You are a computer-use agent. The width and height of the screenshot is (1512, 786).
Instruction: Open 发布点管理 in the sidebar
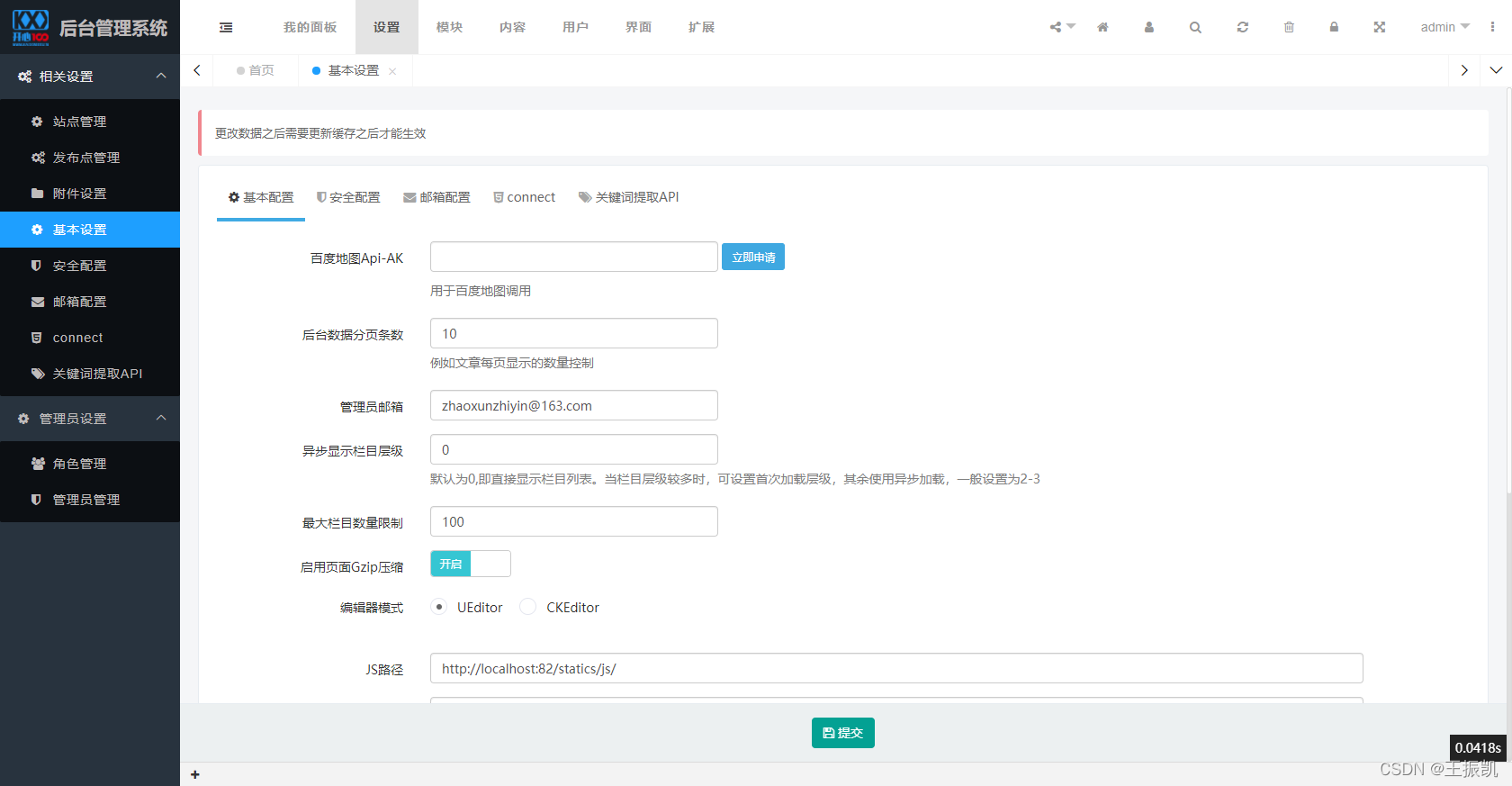click(90, 158)
